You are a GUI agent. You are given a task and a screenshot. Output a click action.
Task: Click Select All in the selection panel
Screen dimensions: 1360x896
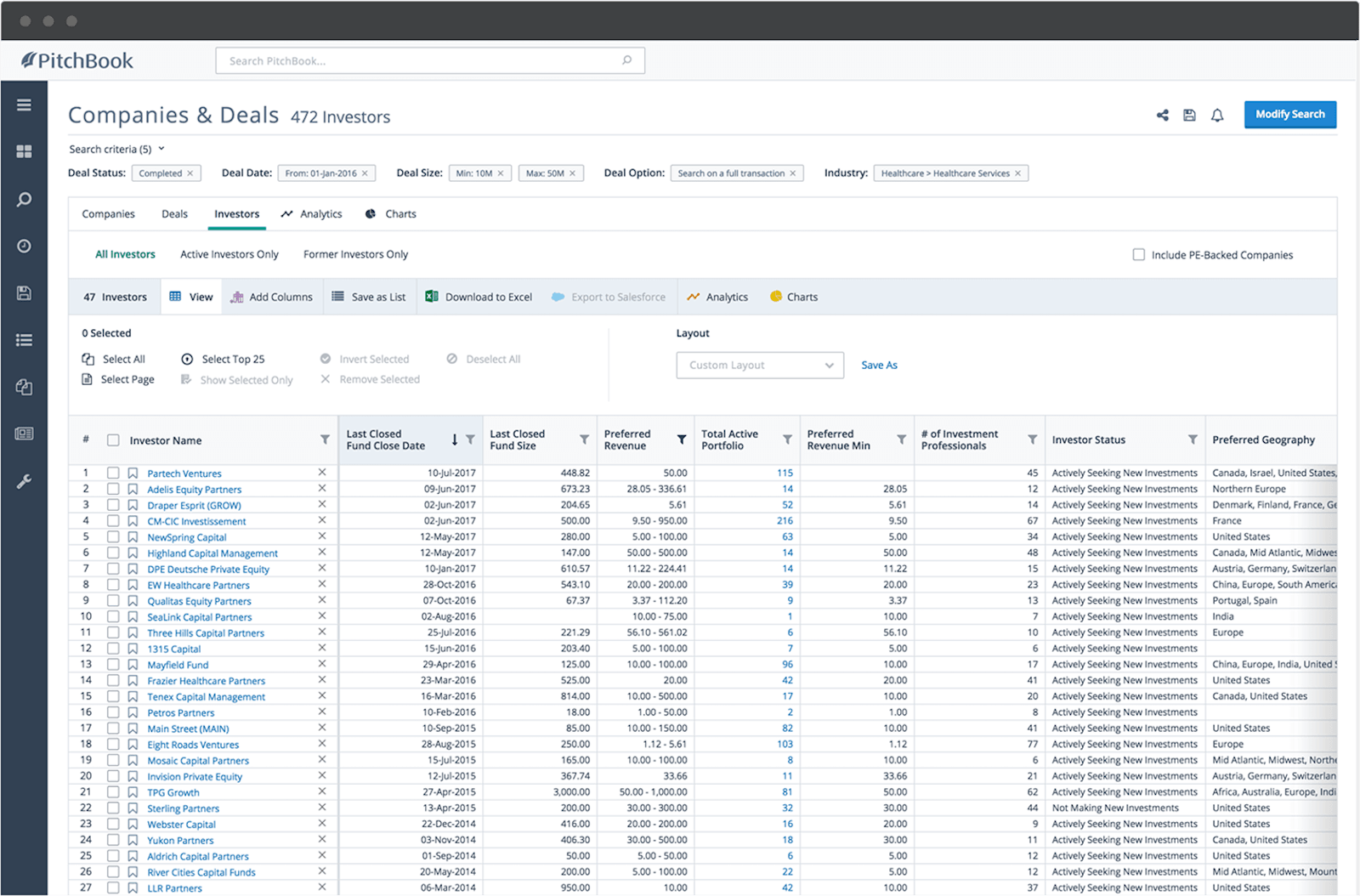pyautogui.click(x=114, y=359)
